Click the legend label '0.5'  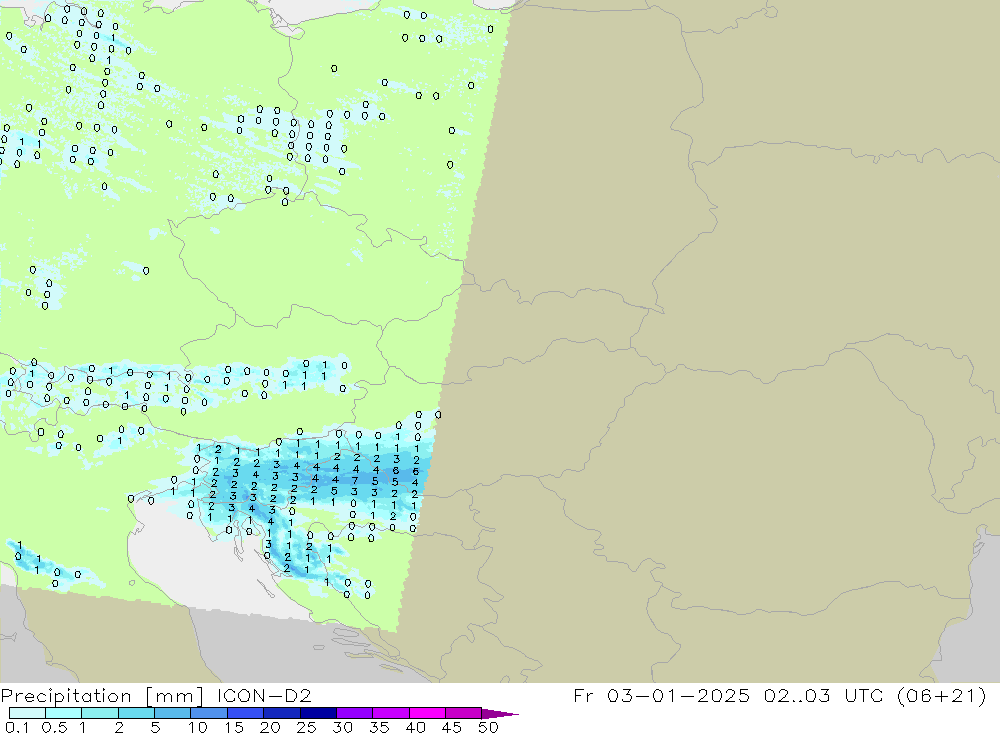(x=54, y=727)
